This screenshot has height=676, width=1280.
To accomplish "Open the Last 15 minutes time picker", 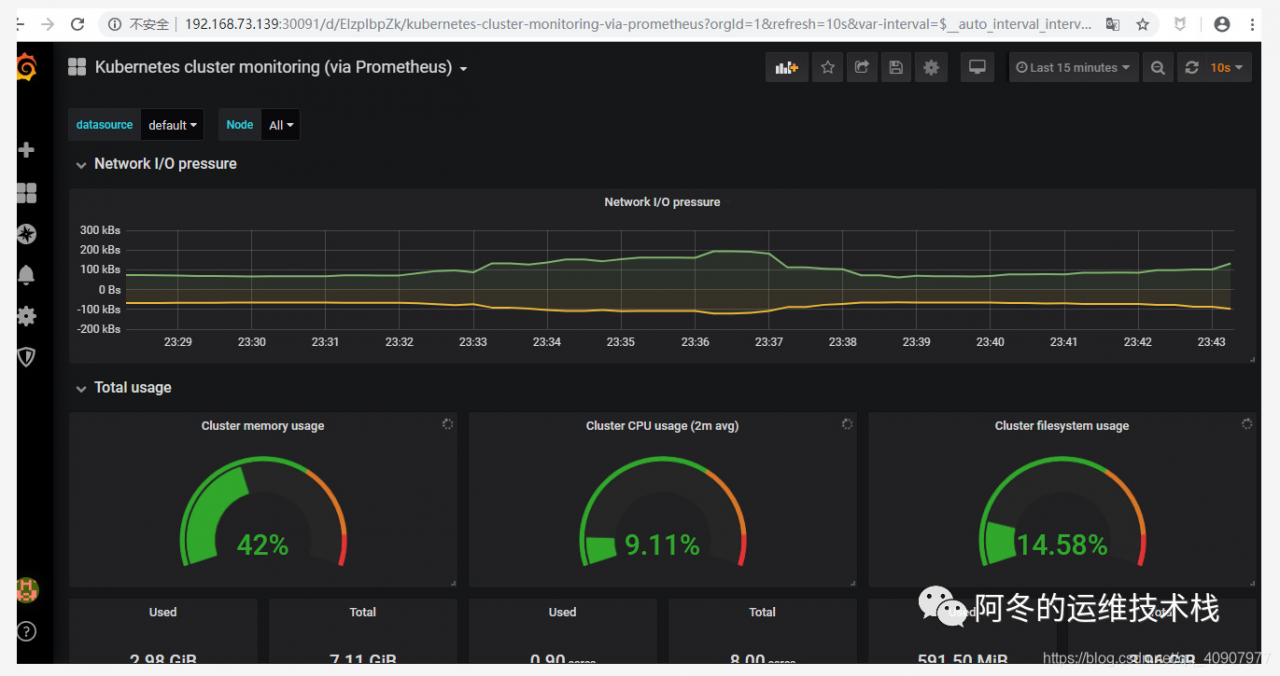I will coord(1073,67).
